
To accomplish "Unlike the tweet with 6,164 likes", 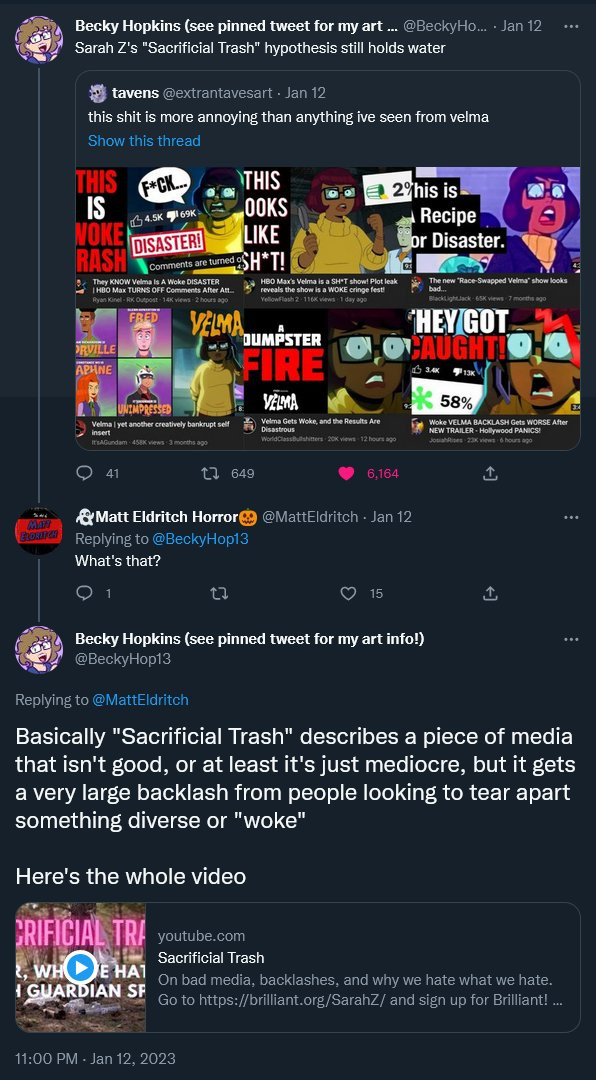I will [347, 473].
